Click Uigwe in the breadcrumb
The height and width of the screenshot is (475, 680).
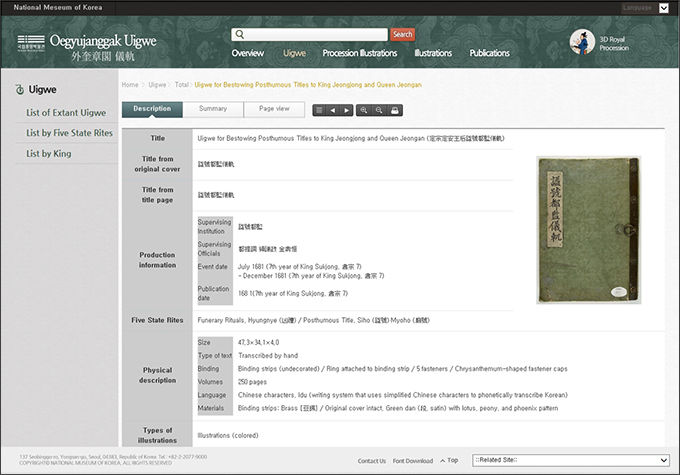tap(157, 85)
